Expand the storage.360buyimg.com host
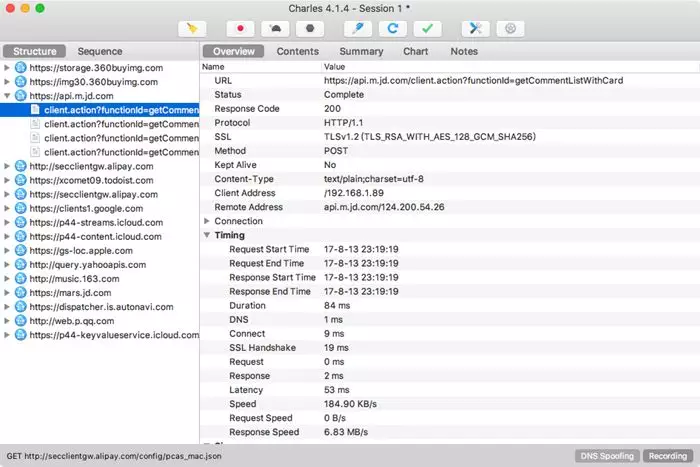This screenshot has height=467, width=700. point(7,68)
